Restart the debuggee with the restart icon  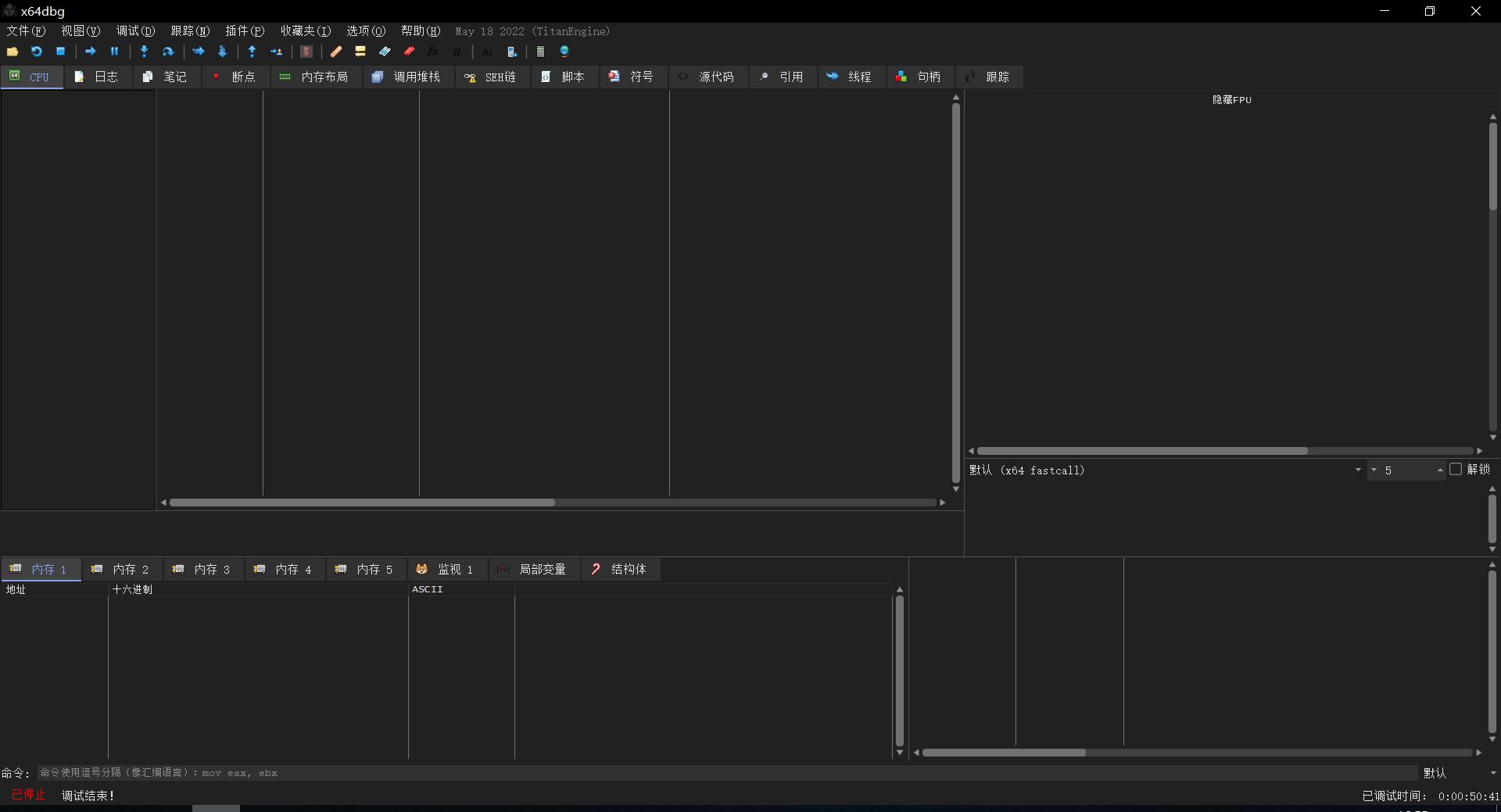37,52
